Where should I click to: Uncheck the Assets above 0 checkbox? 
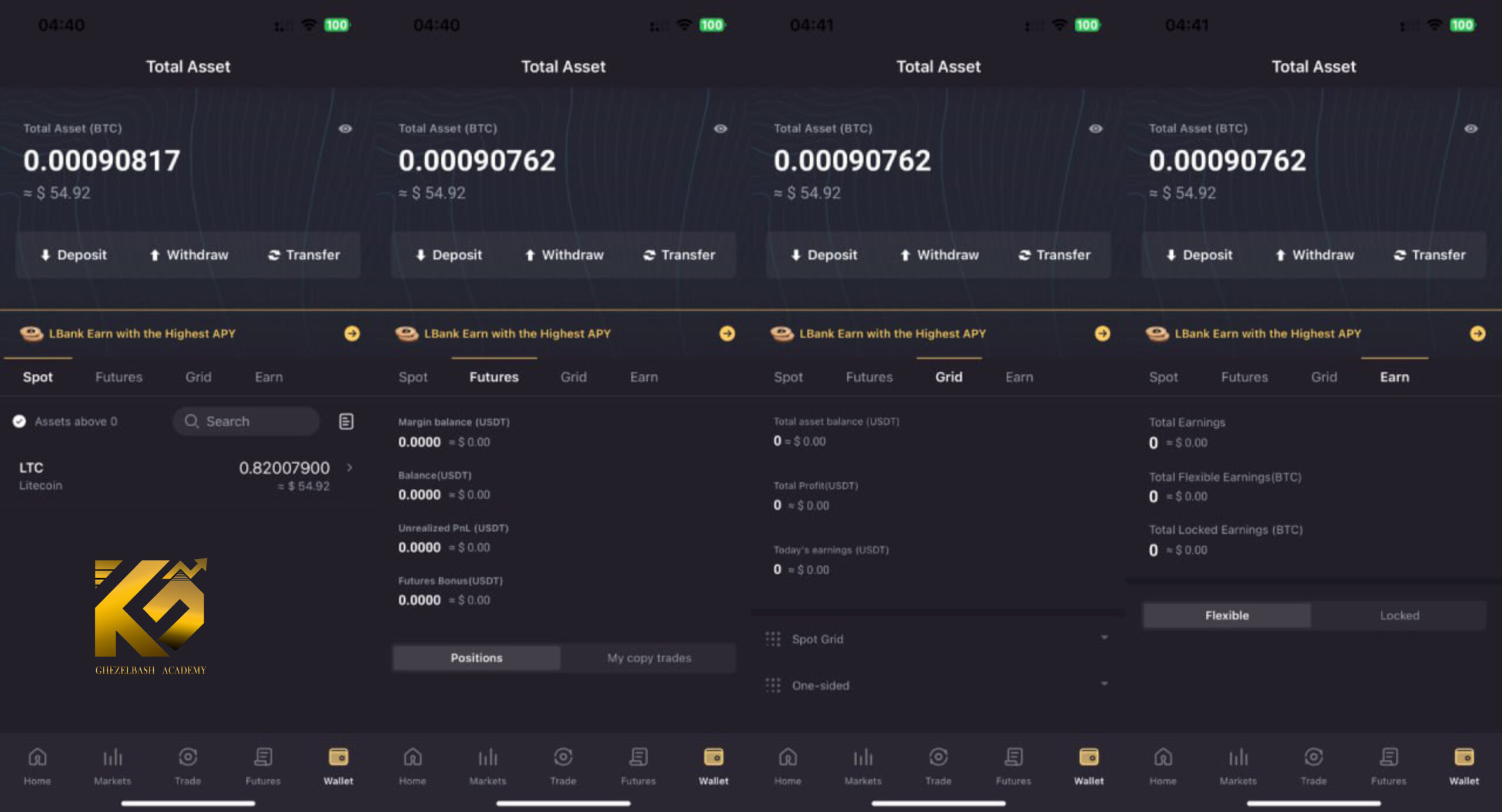(x=19, y=421)
